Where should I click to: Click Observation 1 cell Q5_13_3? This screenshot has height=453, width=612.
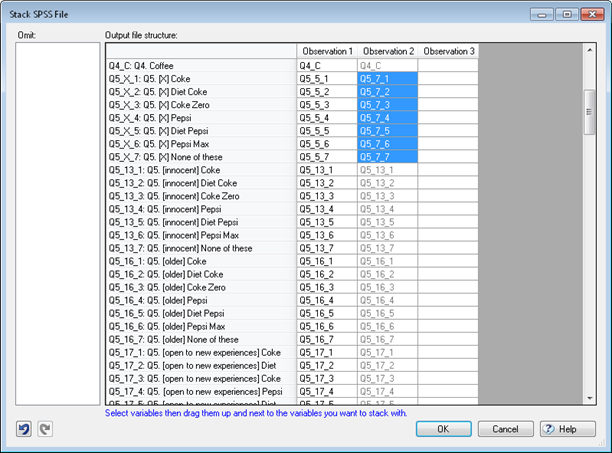pos(327,196)
